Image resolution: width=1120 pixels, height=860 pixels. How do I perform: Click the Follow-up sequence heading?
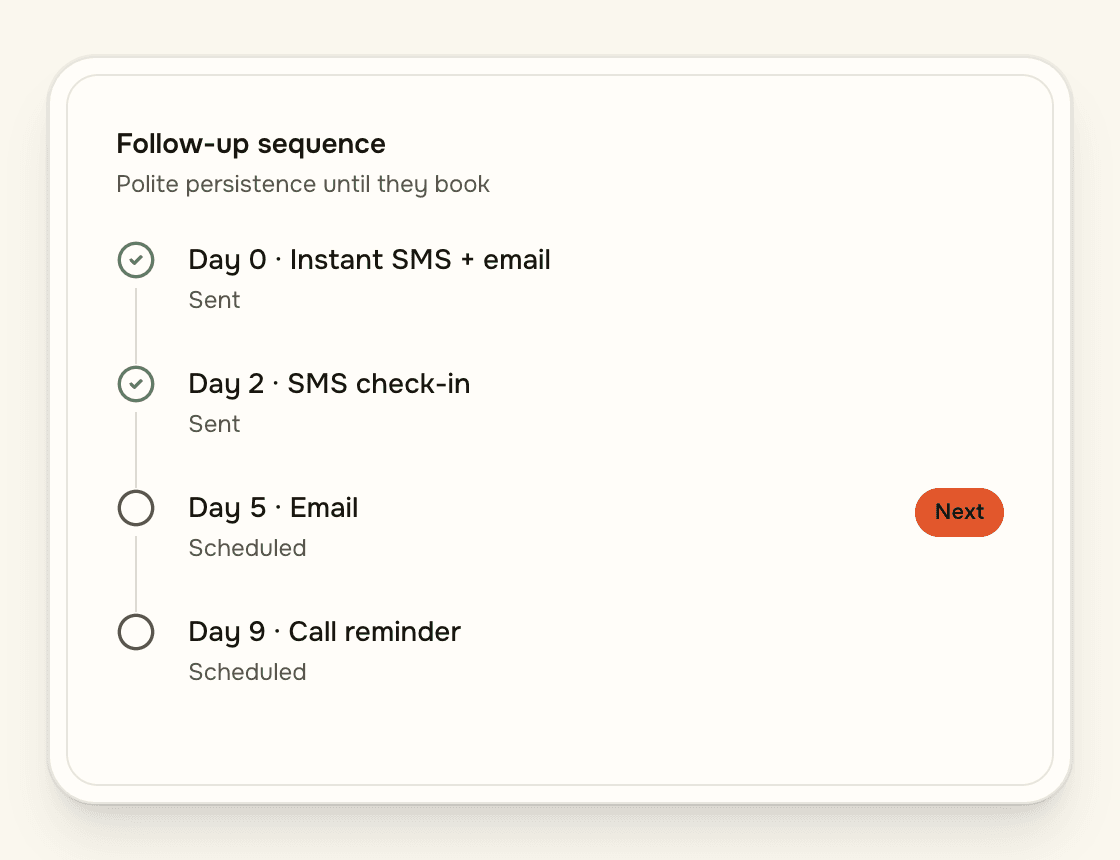[x=251, y=144]
